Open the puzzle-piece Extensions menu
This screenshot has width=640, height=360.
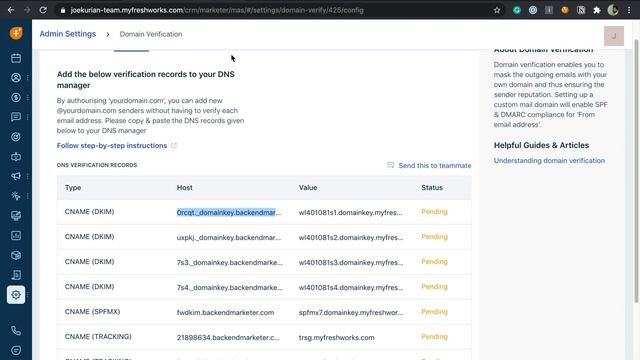[x=597, y=10]
